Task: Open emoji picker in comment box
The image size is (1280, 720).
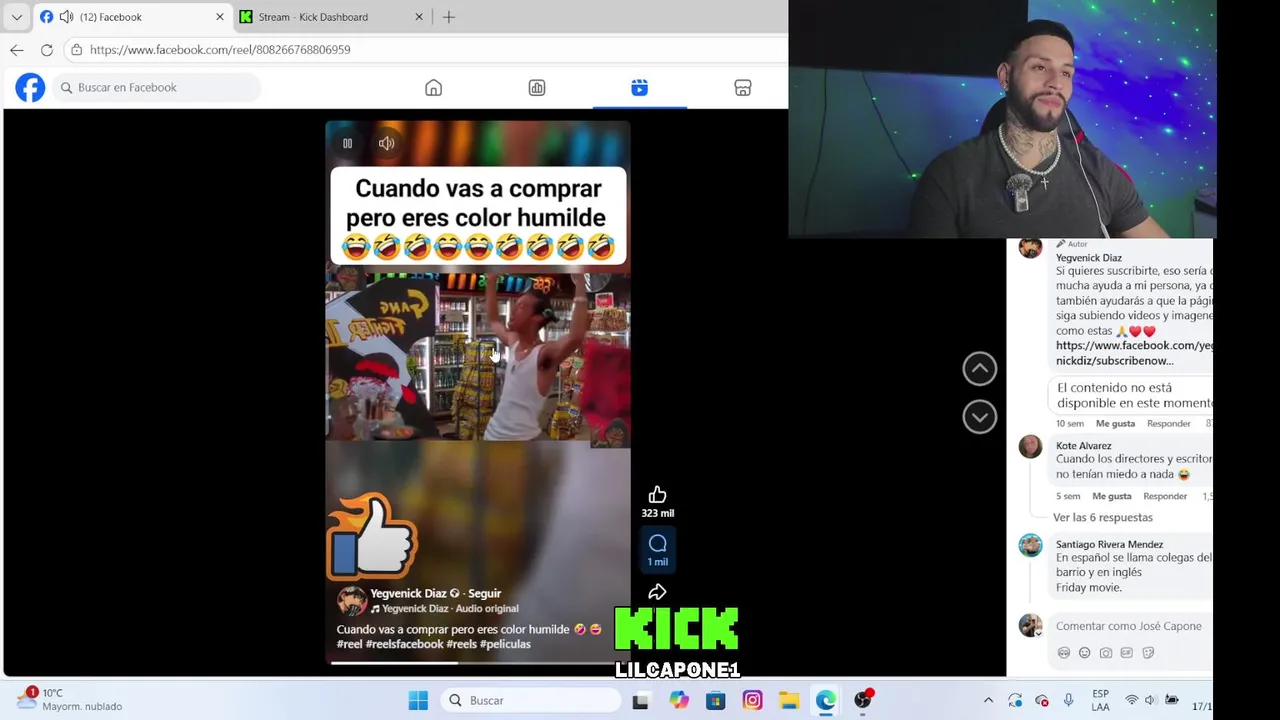Action: (1084, 653)
